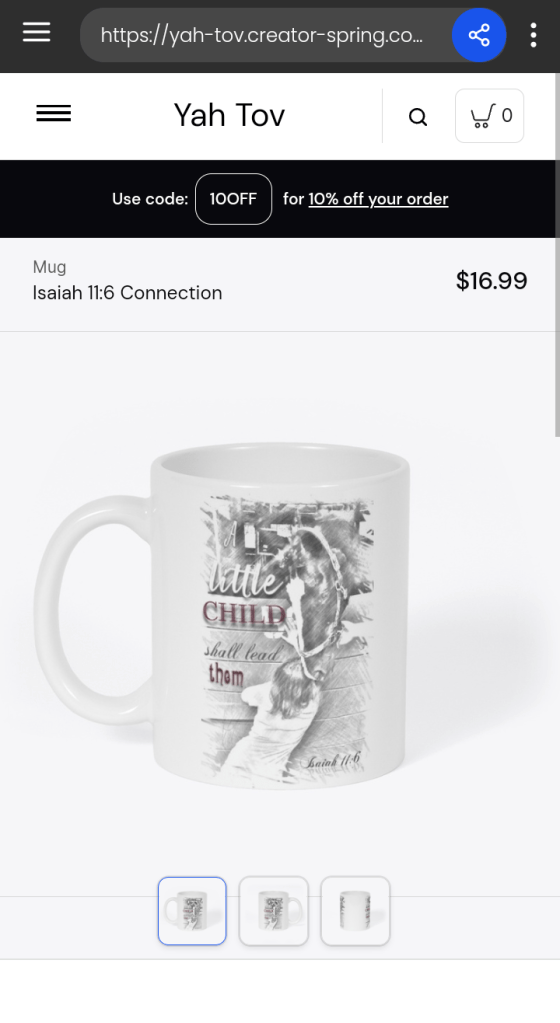560x1023 pixels.
Task: Click the $16.99 price label
Action: tap(491, 281)
